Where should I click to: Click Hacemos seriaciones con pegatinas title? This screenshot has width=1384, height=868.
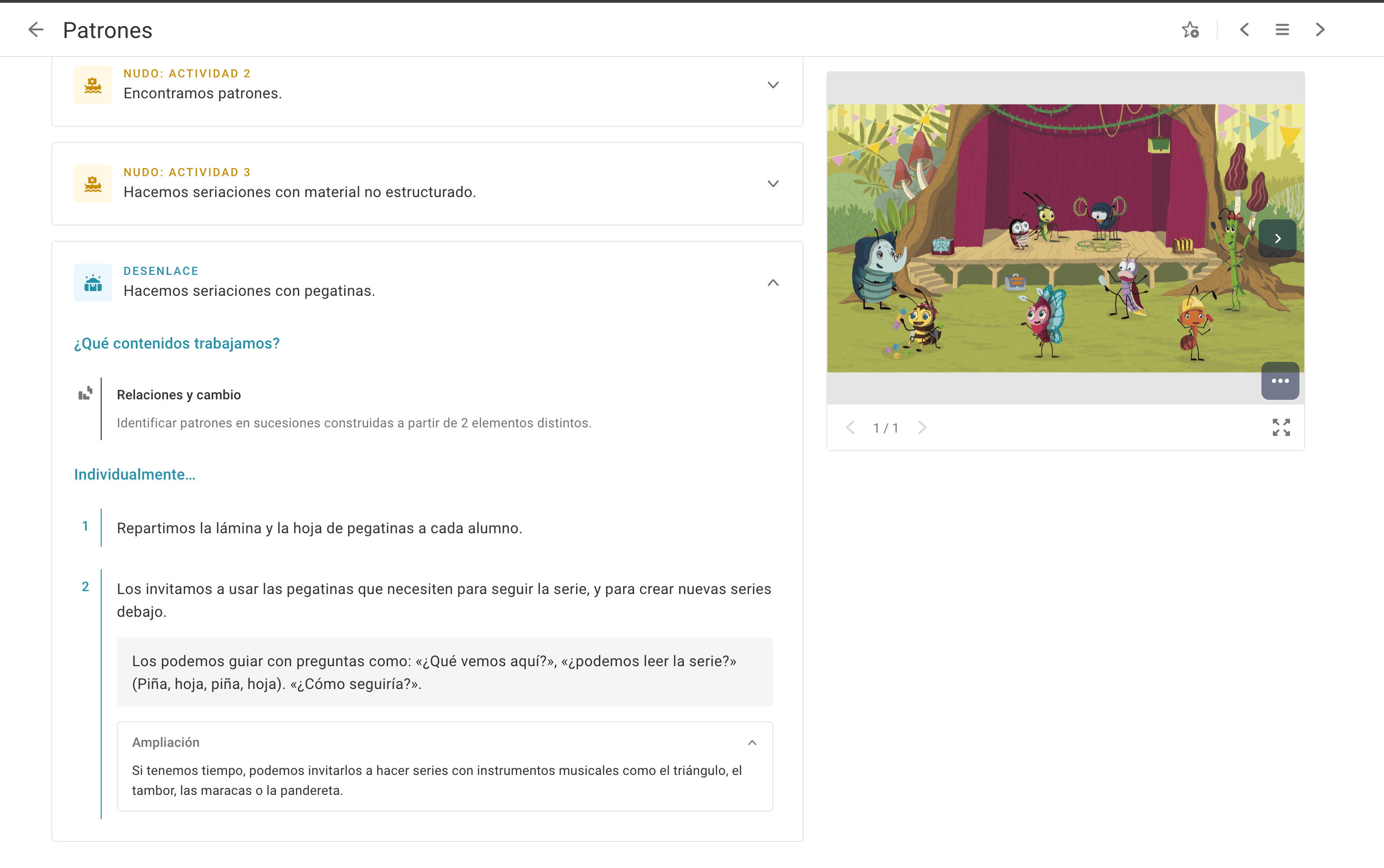tap(249, 291)
